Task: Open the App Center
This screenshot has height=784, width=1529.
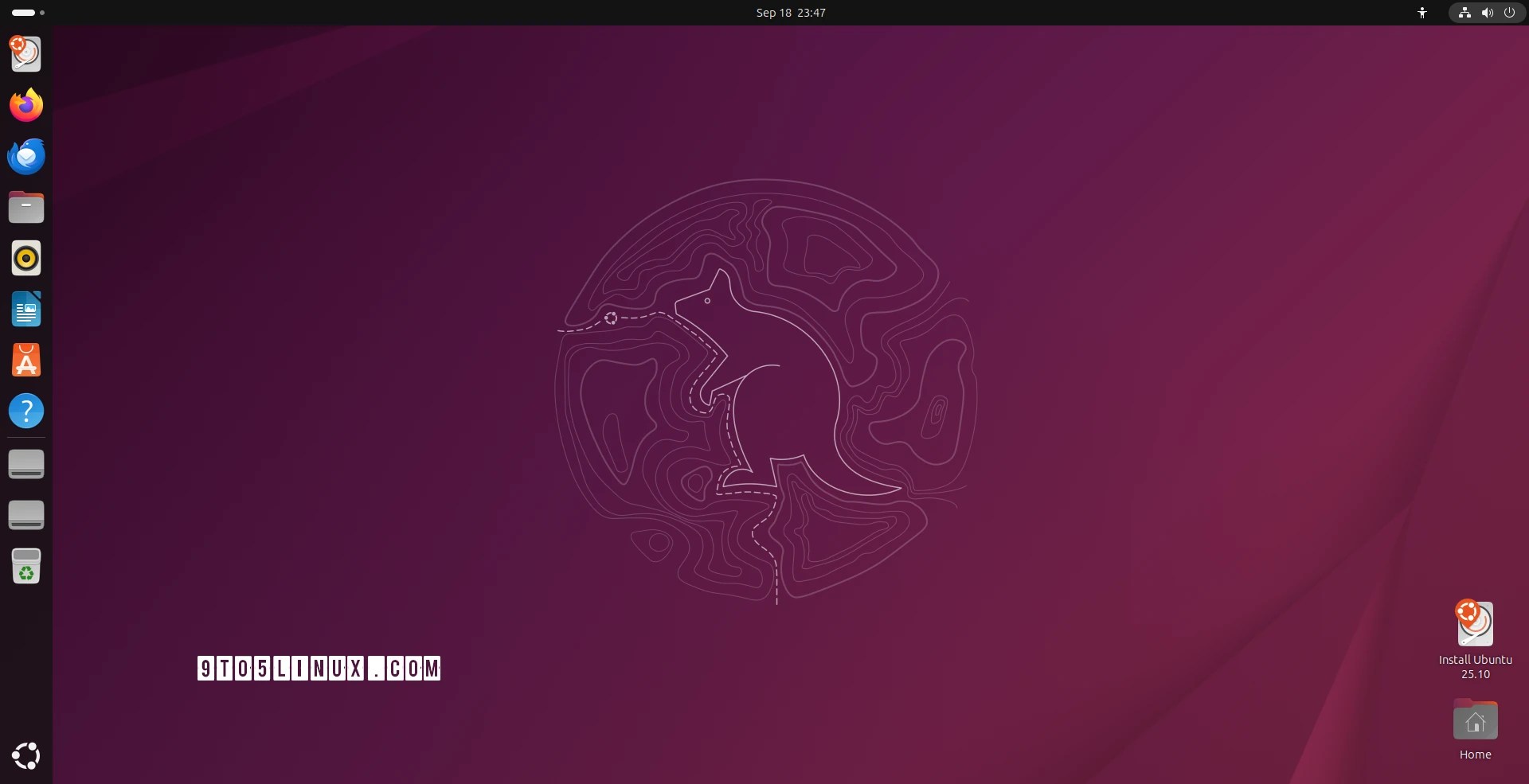Action: (x=26, y=360)
